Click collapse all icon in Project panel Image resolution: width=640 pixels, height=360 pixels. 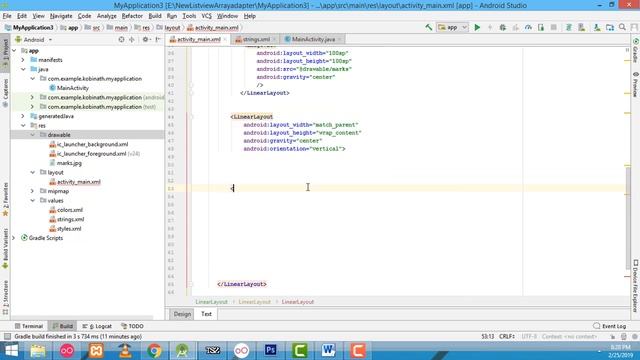(131, 40)
